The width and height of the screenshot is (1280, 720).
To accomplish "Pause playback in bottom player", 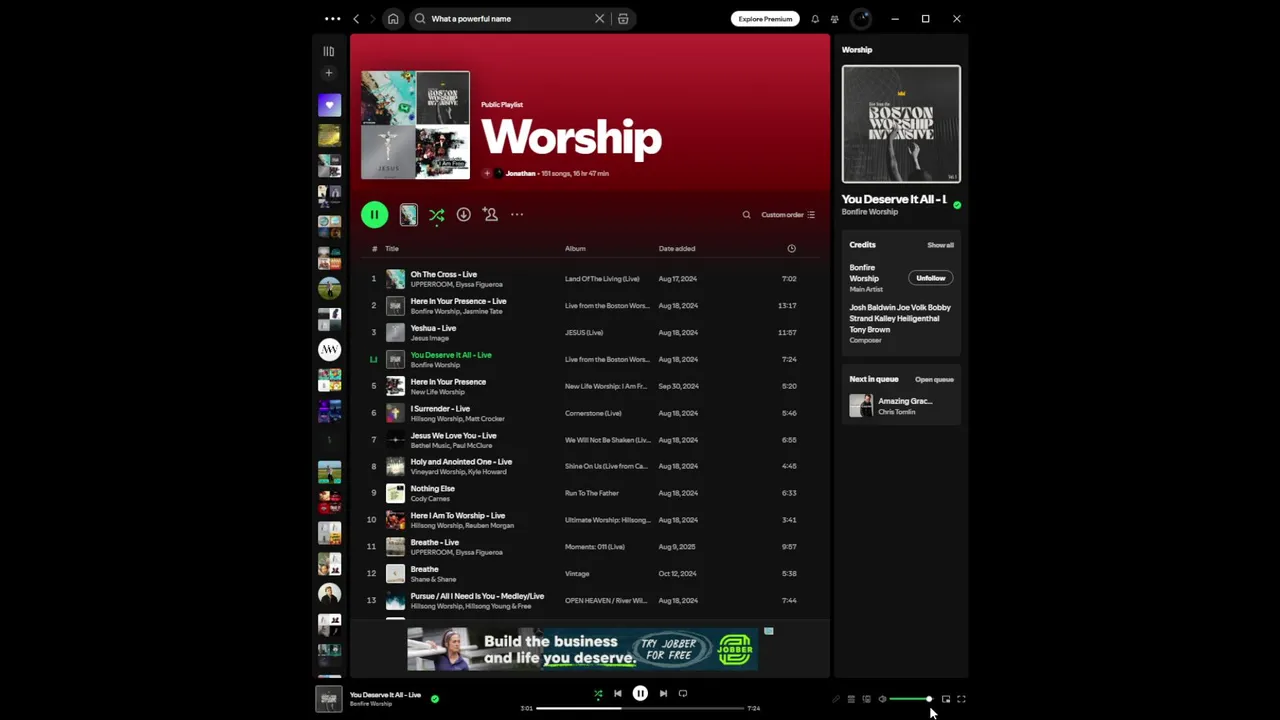I will click(640, 693).
